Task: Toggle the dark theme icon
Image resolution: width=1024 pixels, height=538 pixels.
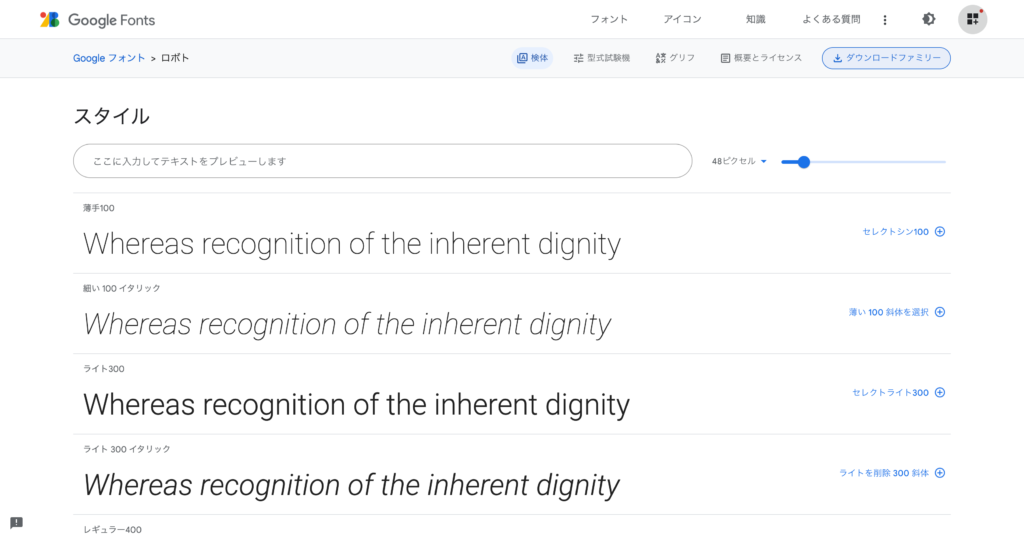Action: pyautogui.click(x=929, y=19)
